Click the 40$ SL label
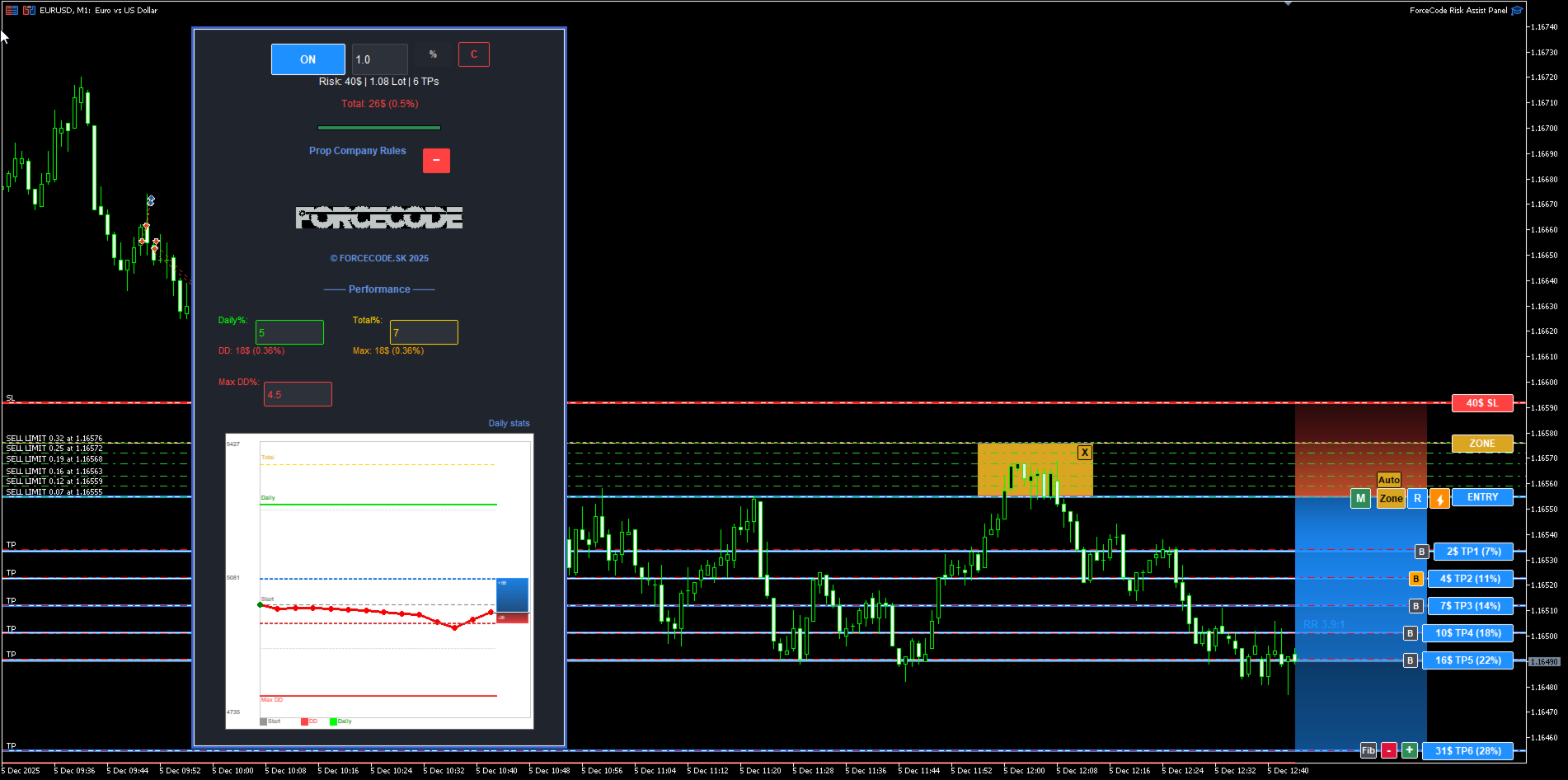The width and height of the screenshot is (1568, 780). coord(1482,403)
